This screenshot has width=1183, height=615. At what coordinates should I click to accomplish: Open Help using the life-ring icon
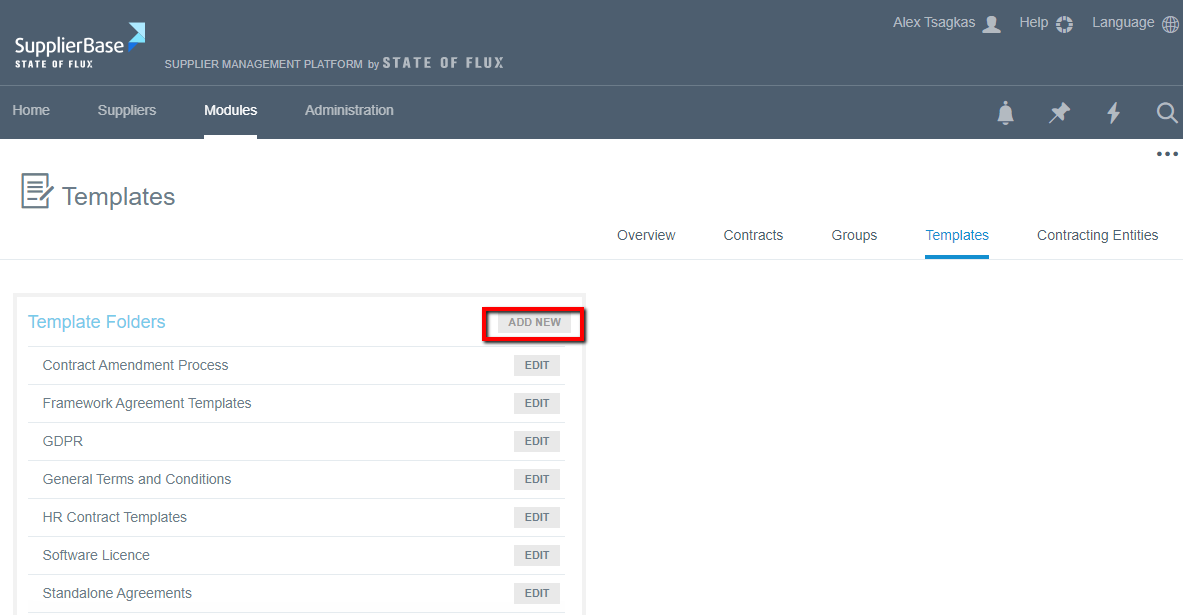point(1062,23)
